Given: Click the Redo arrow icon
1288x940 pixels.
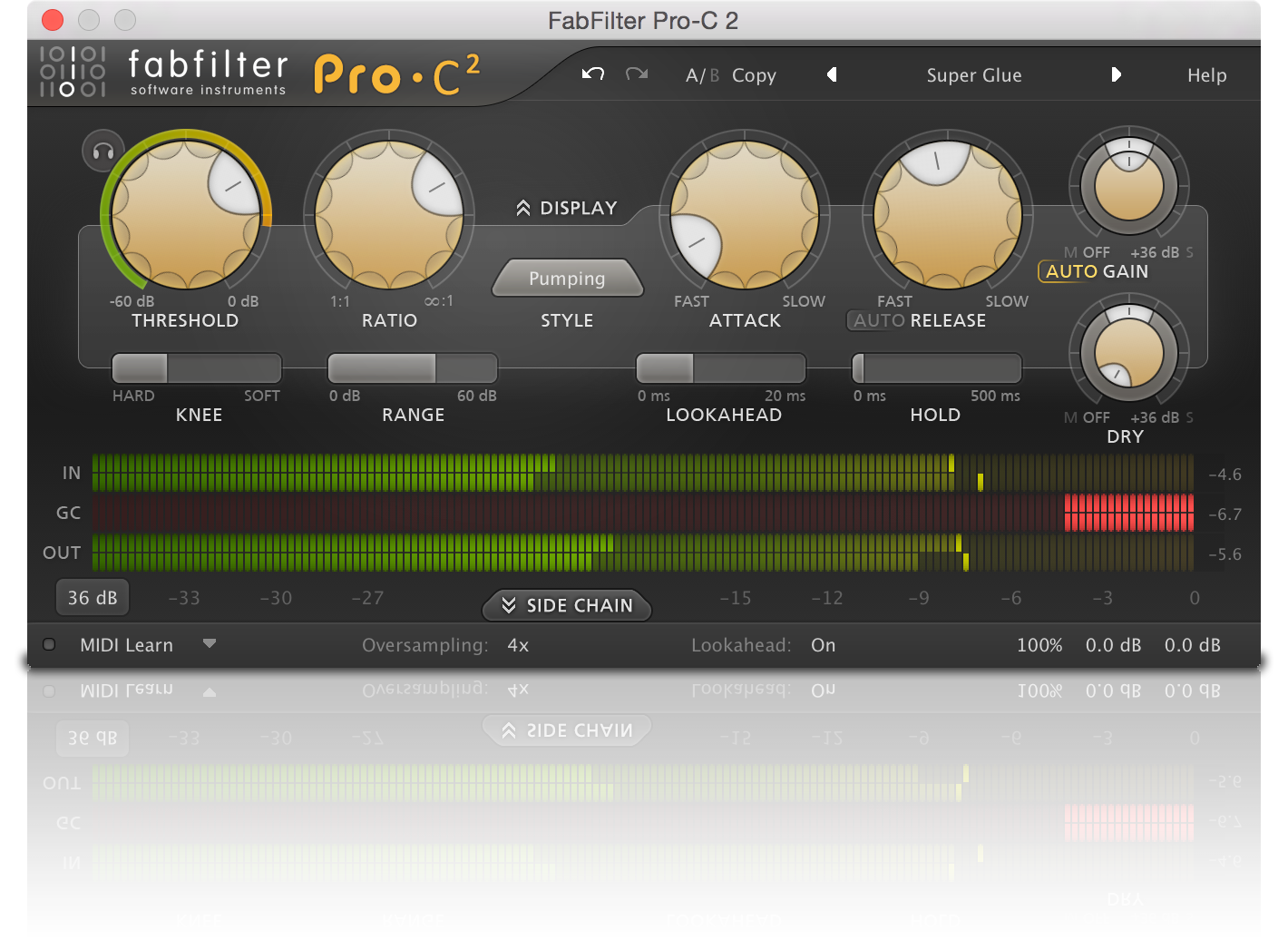Looking at the screenshot, I should pyautogui.click(x=637, y=74).
